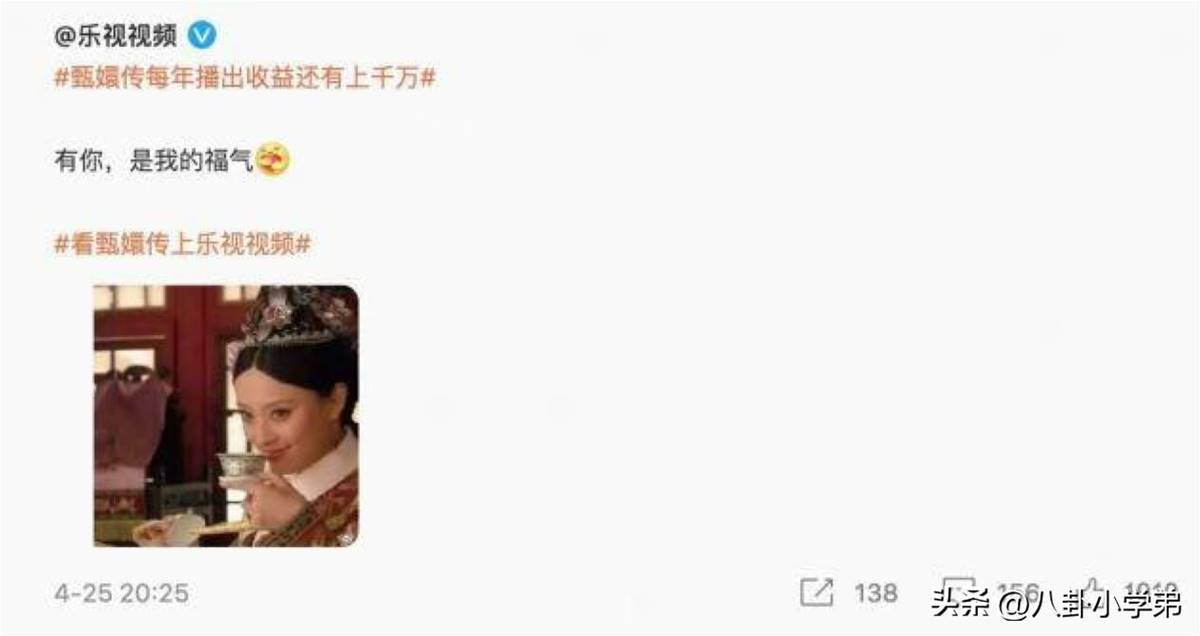Screen dimensions: 1200x636
Task: Click the post timestamp 4-25 20:25
Action: tap(121, 593)
